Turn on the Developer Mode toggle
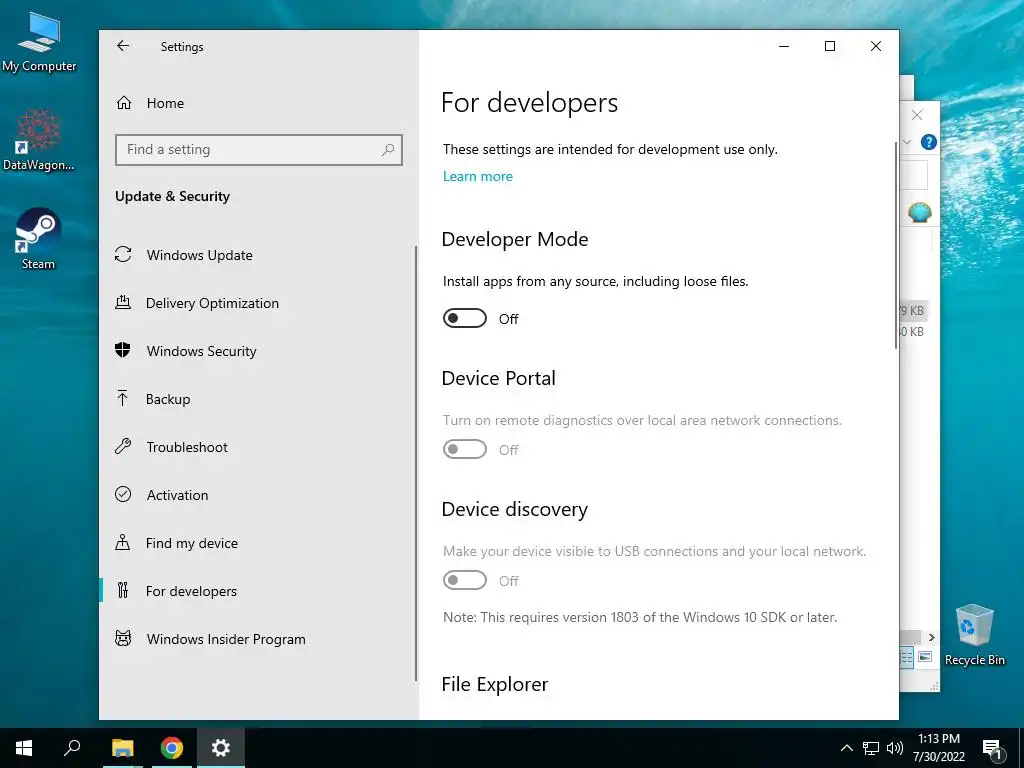The width and height of the screenshot is (1024, 768). tap(464, 319)
